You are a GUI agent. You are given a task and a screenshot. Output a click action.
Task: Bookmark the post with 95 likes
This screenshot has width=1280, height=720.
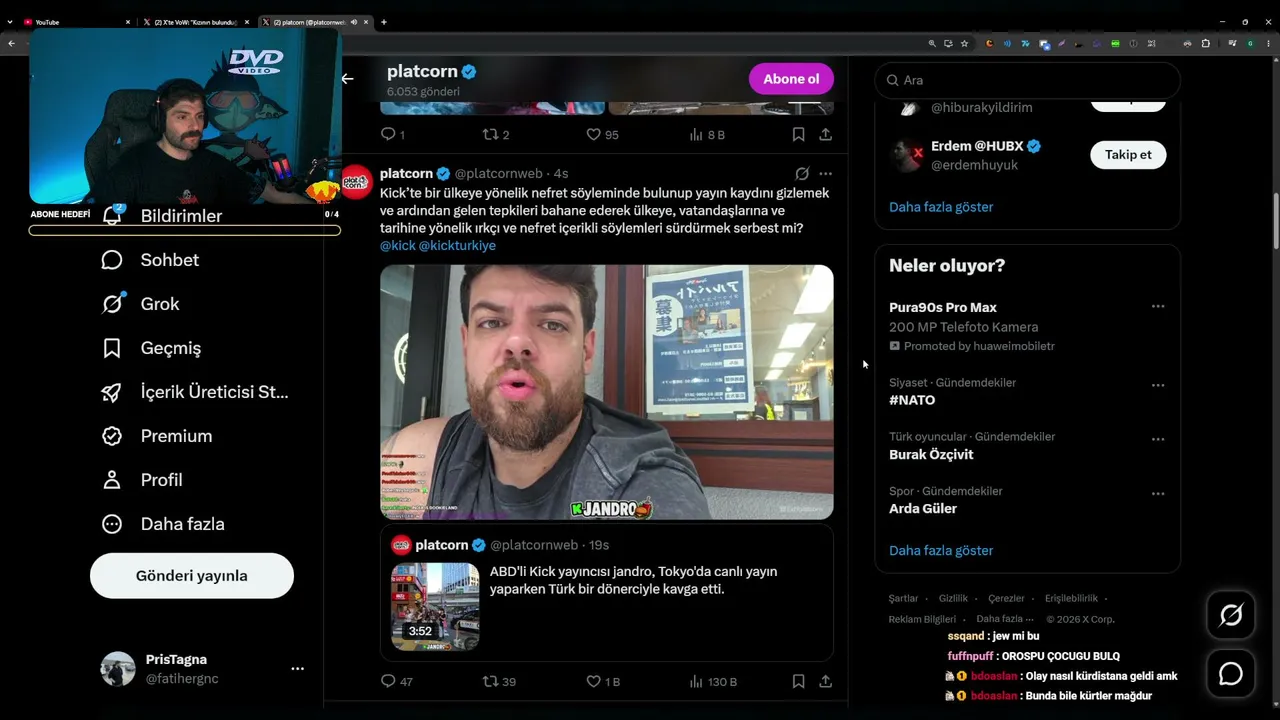[x=798, y=134]
